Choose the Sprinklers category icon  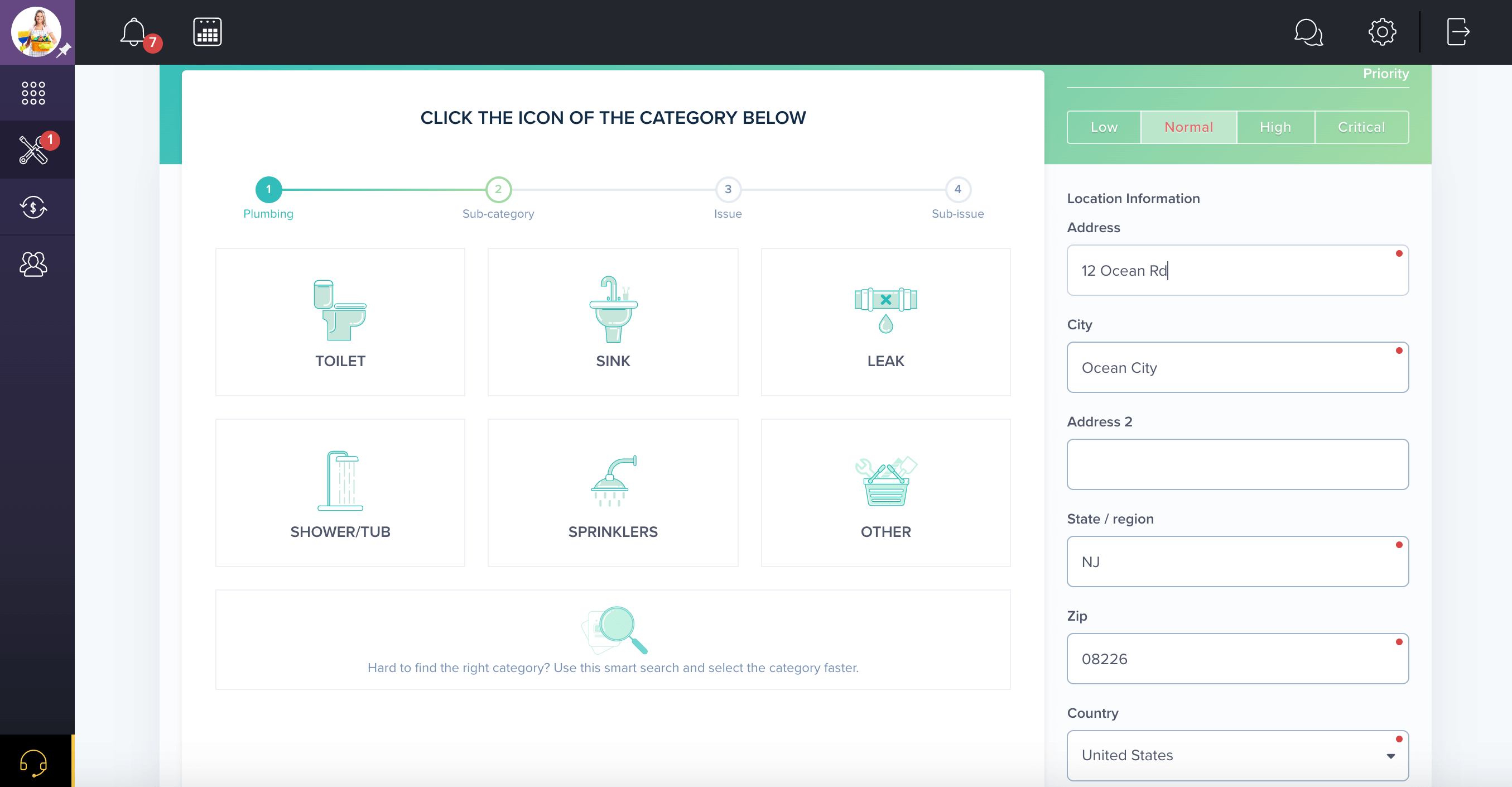click(613, 481)
